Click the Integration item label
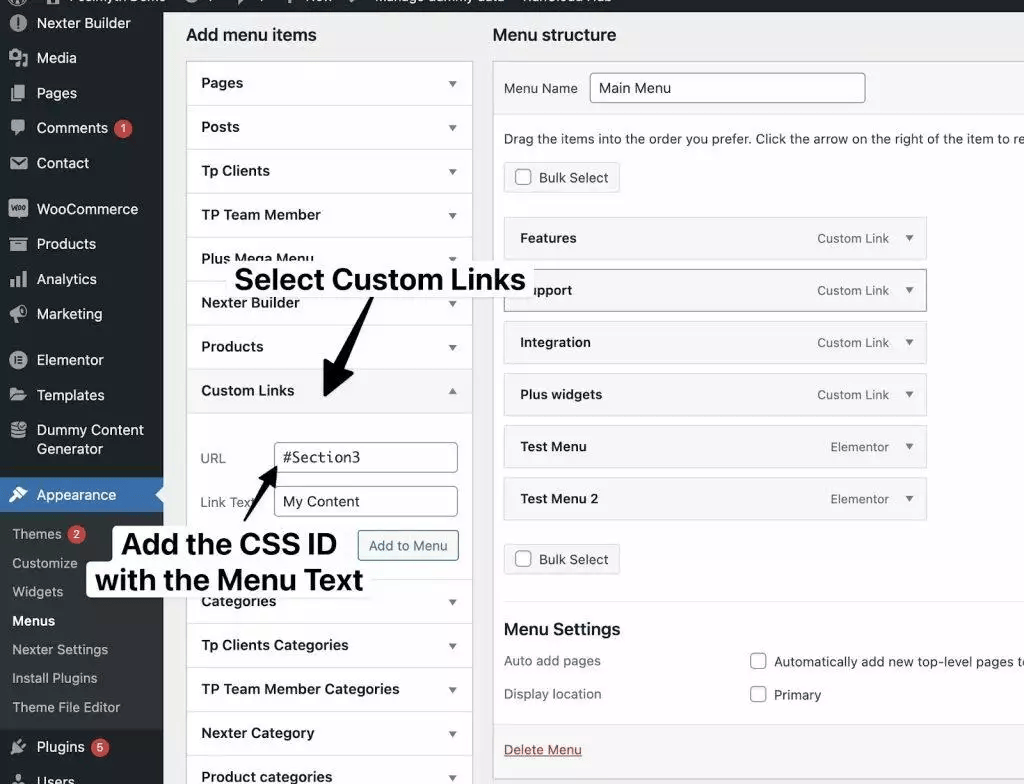 point(555,342)
